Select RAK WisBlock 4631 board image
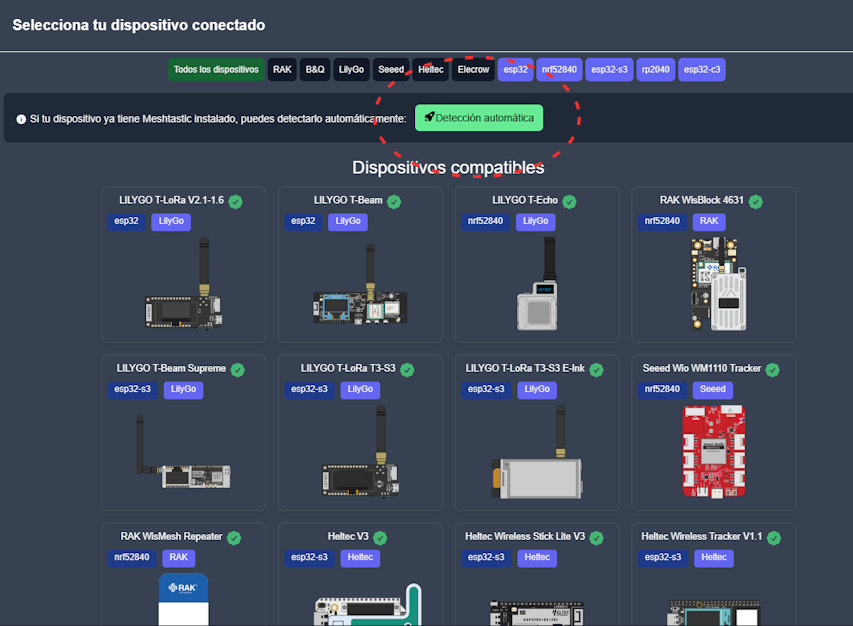853x626 pixels. tap(718, 284)
